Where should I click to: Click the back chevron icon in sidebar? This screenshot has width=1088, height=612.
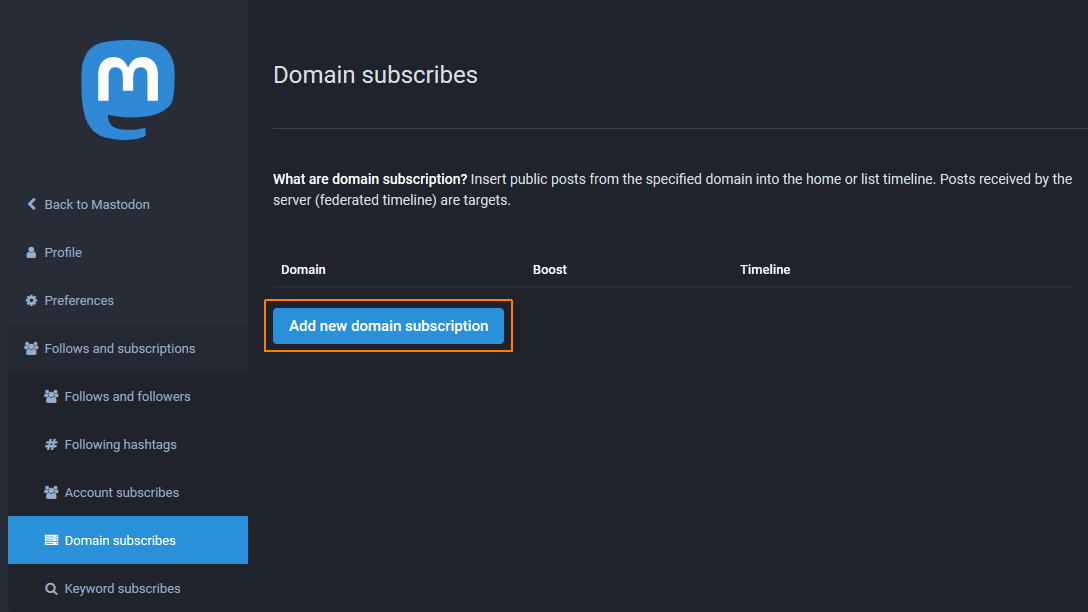tap(32, 204)
